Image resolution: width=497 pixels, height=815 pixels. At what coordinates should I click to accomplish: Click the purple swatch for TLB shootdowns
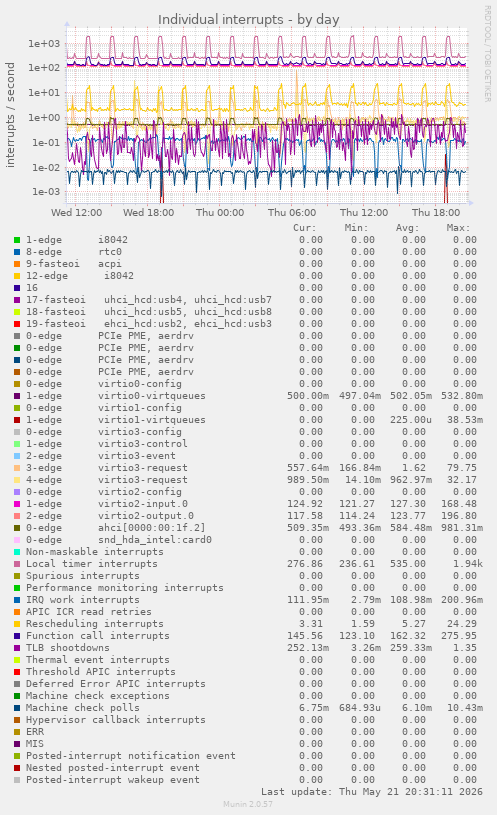(17, 648)
